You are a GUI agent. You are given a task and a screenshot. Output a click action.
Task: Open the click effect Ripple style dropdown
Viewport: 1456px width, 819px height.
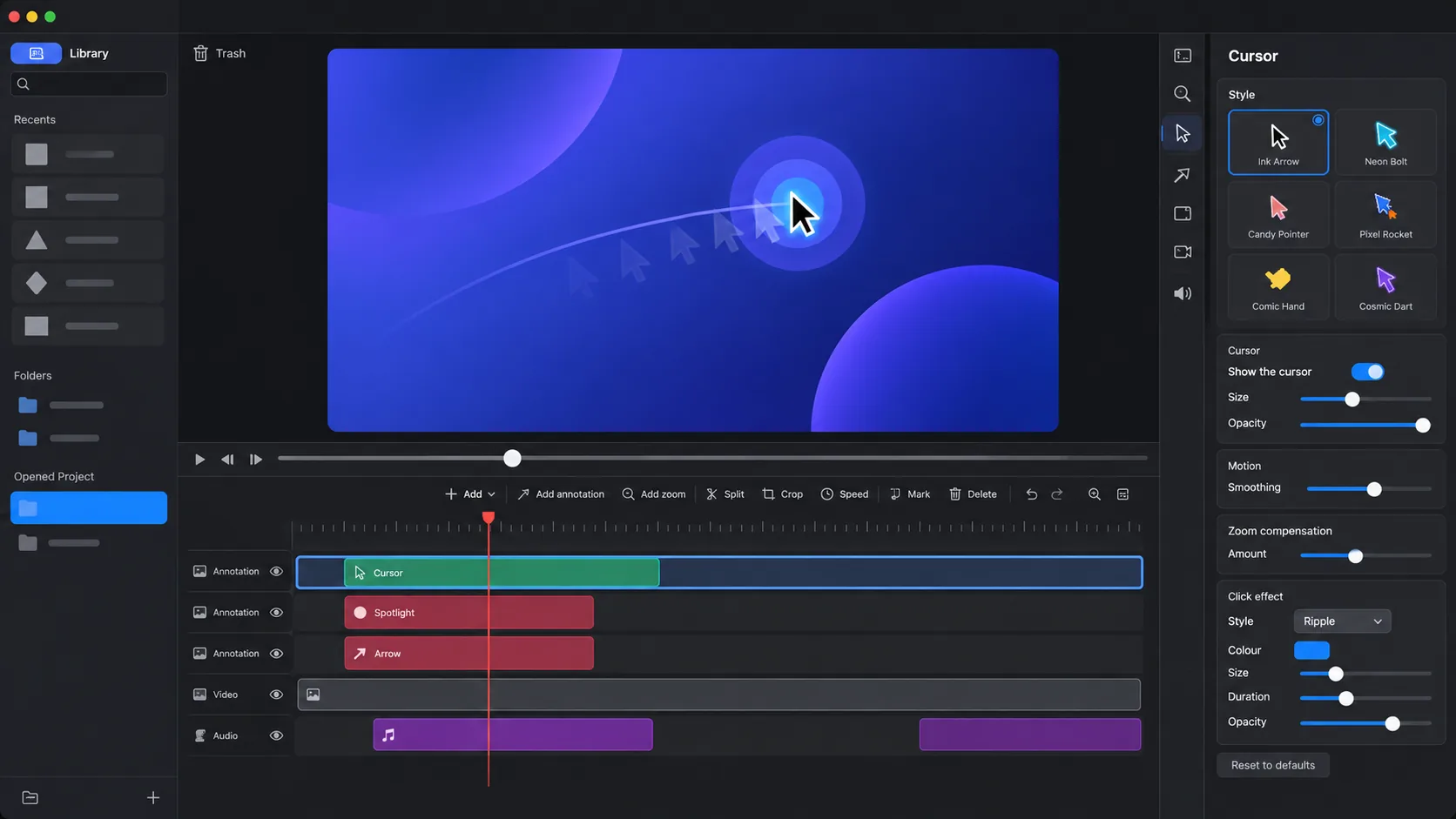(x=1342, y=621)
